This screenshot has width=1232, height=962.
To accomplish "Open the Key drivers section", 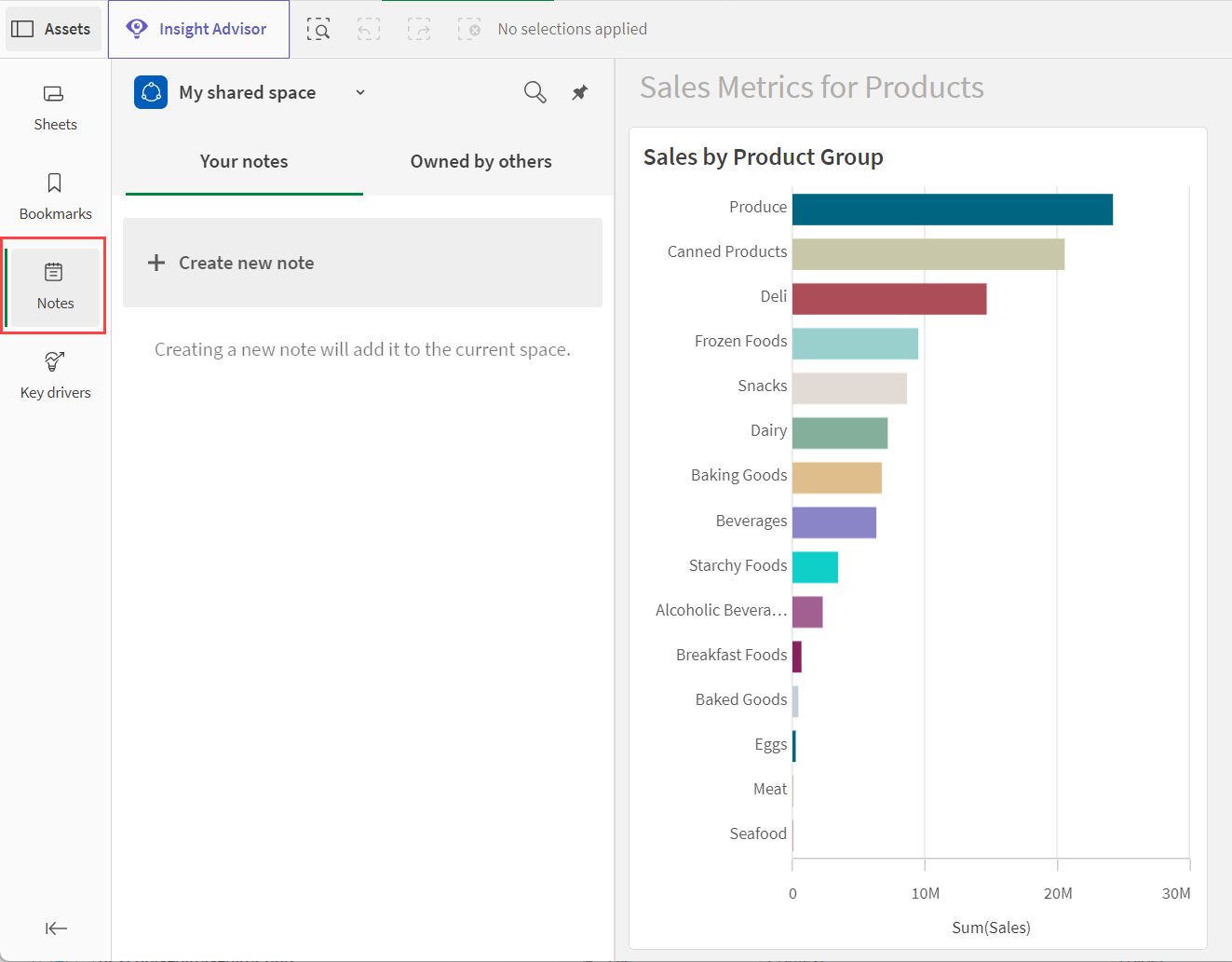I will pyautogui.click(x=55, y=376).
